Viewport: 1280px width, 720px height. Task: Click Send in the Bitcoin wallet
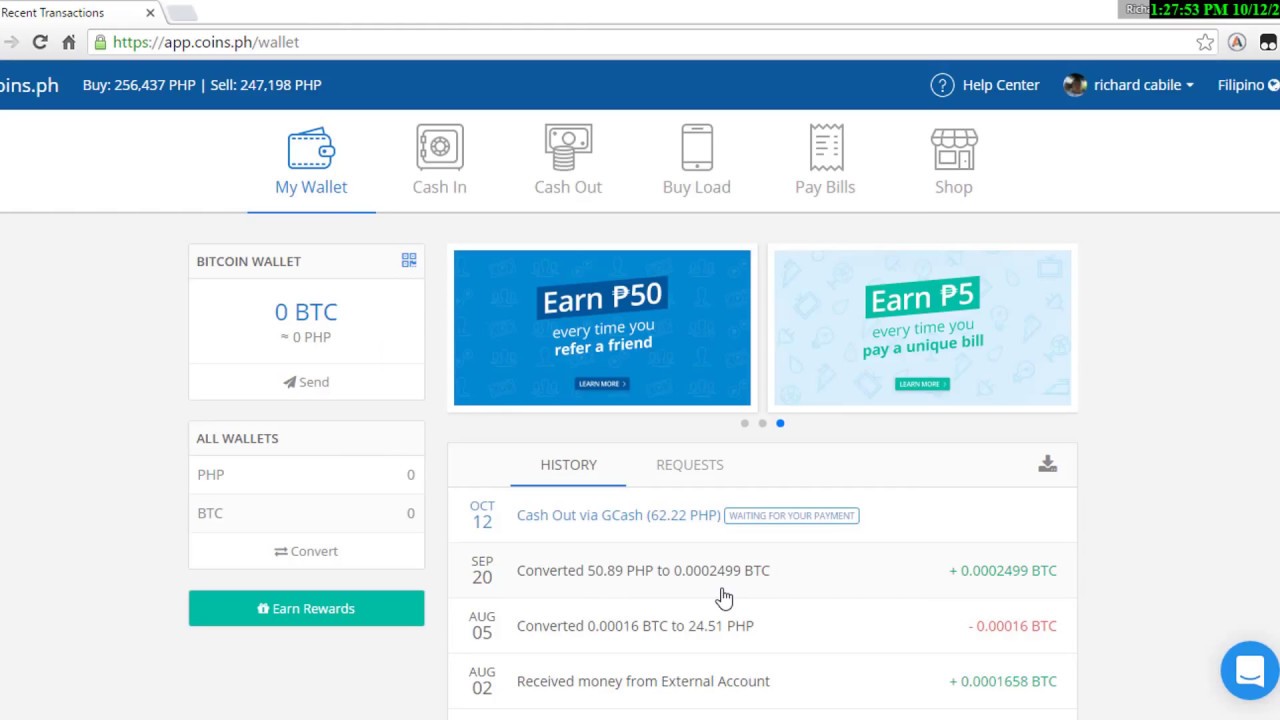306,382
